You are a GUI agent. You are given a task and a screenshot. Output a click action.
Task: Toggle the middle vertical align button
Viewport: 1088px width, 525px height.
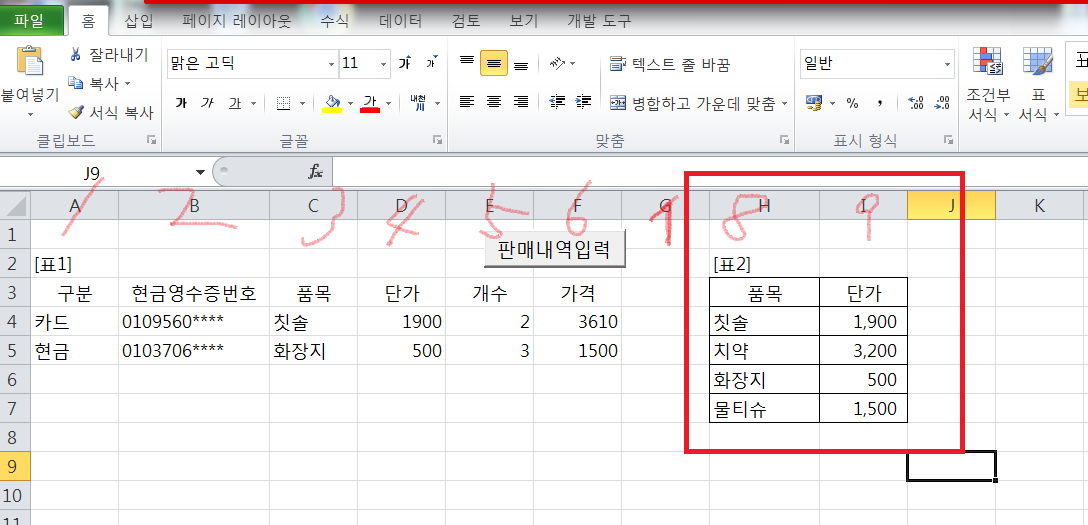tap(493, 63)
